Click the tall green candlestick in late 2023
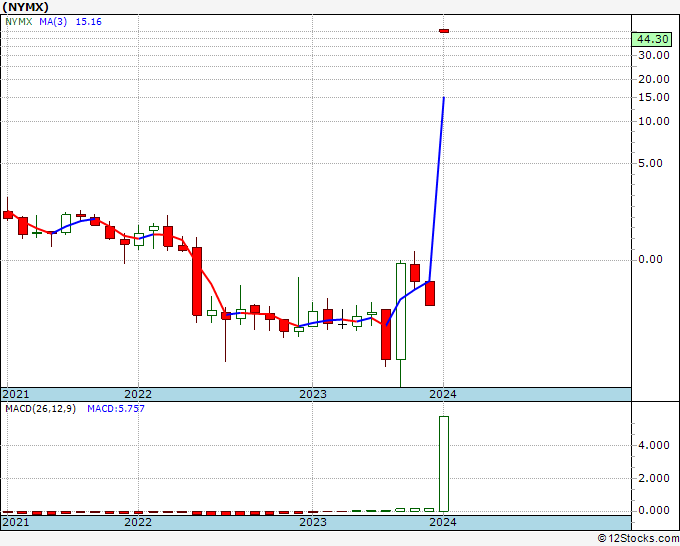Screen dimensions: 680x546 click(x=401, y=311)
